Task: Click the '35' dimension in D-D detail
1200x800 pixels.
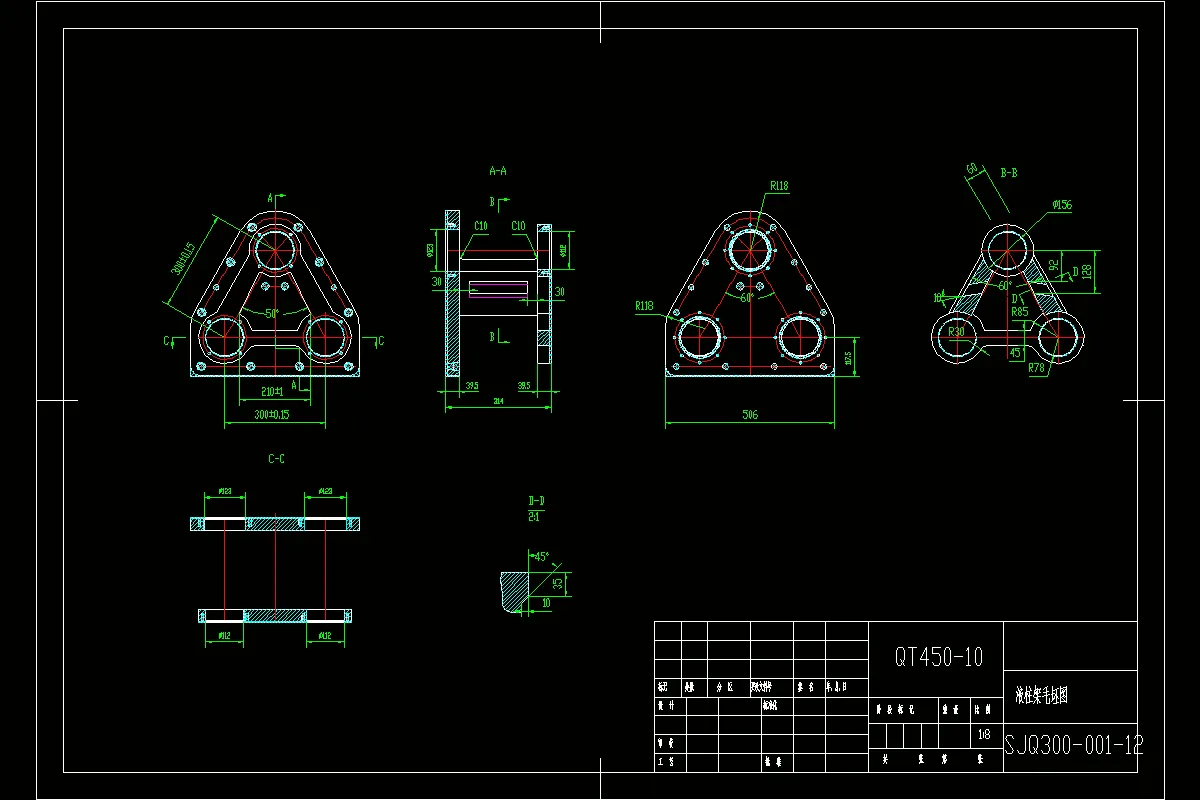Action: click(x=558, y=582)
